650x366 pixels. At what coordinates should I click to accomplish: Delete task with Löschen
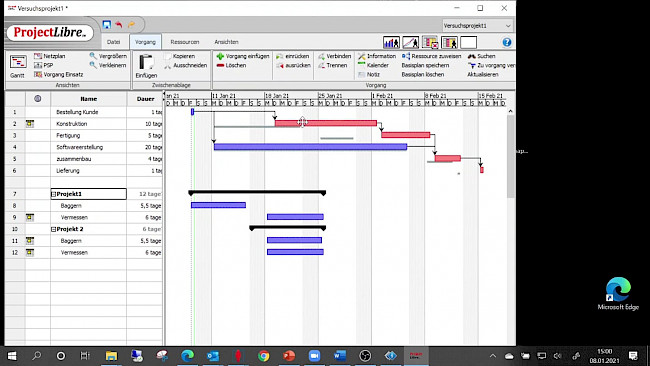[x=231, y=65]
